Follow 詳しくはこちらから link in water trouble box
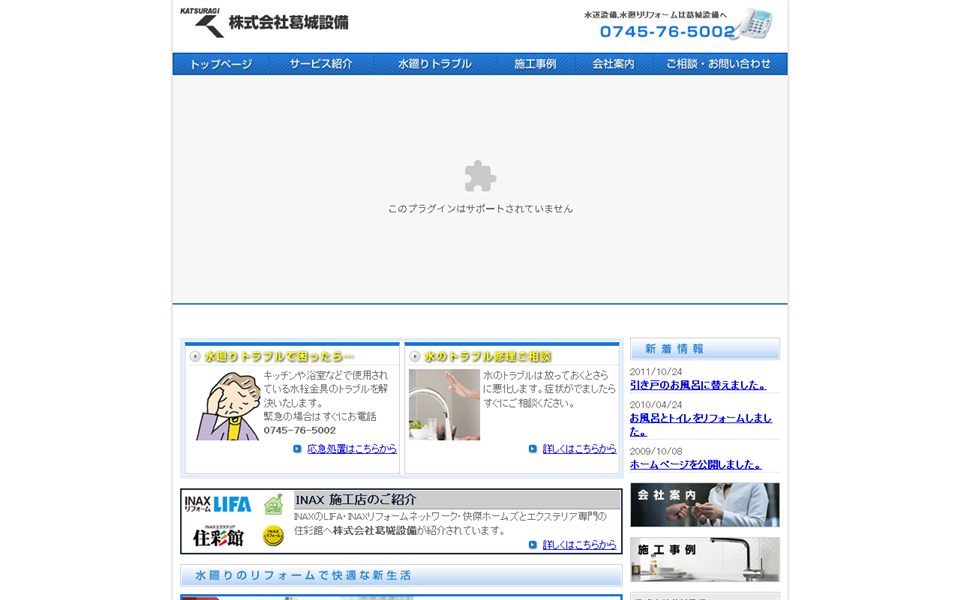 pyautogui.click(x=579, y=449)
